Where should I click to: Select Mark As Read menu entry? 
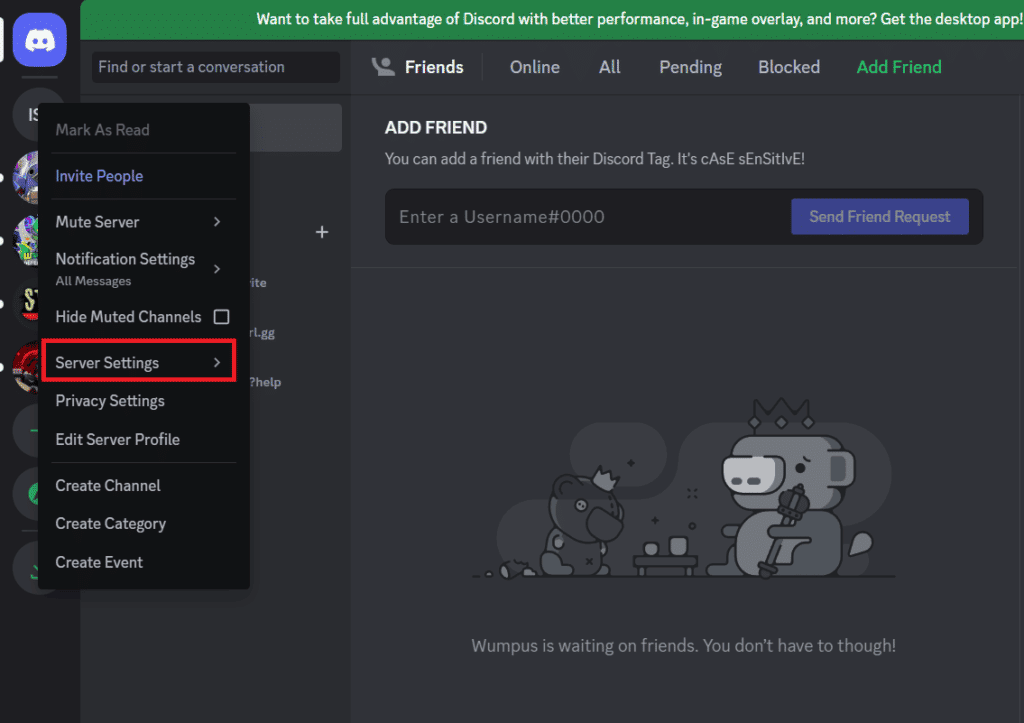point(144,130)
